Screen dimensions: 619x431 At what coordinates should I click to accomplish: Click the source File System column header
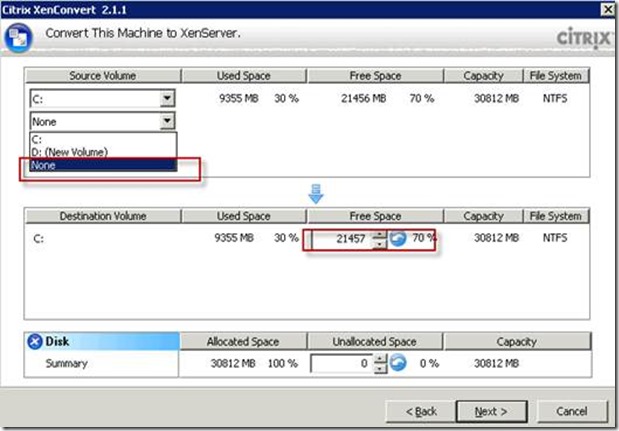[x=555, y=76]
